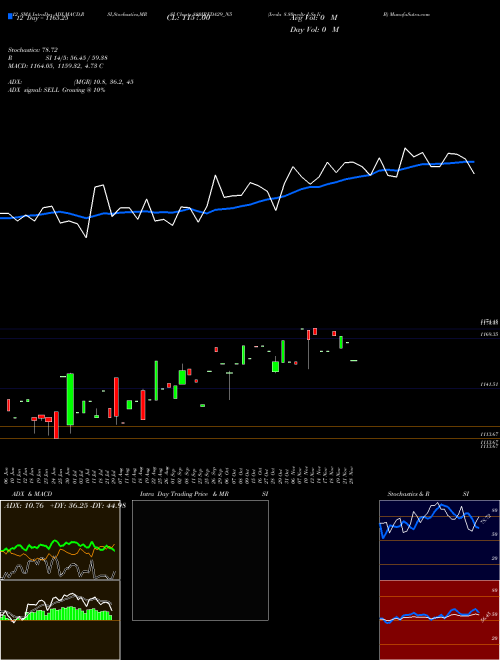Viewport: 500px width, 660px height.
Task: Select the 'Day Vol: 0 M' text
Action: (314, 29)
